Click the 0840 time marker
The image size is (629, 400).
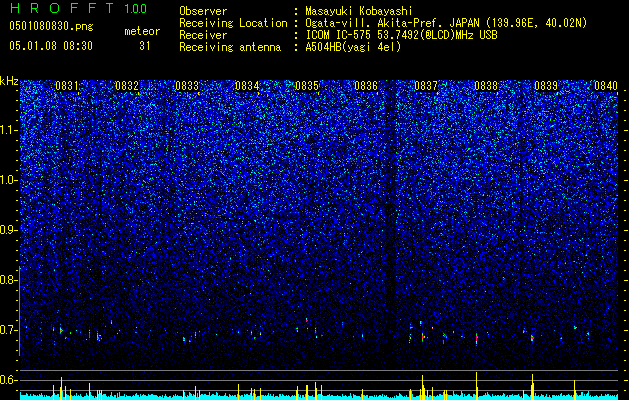click(606, 86)
